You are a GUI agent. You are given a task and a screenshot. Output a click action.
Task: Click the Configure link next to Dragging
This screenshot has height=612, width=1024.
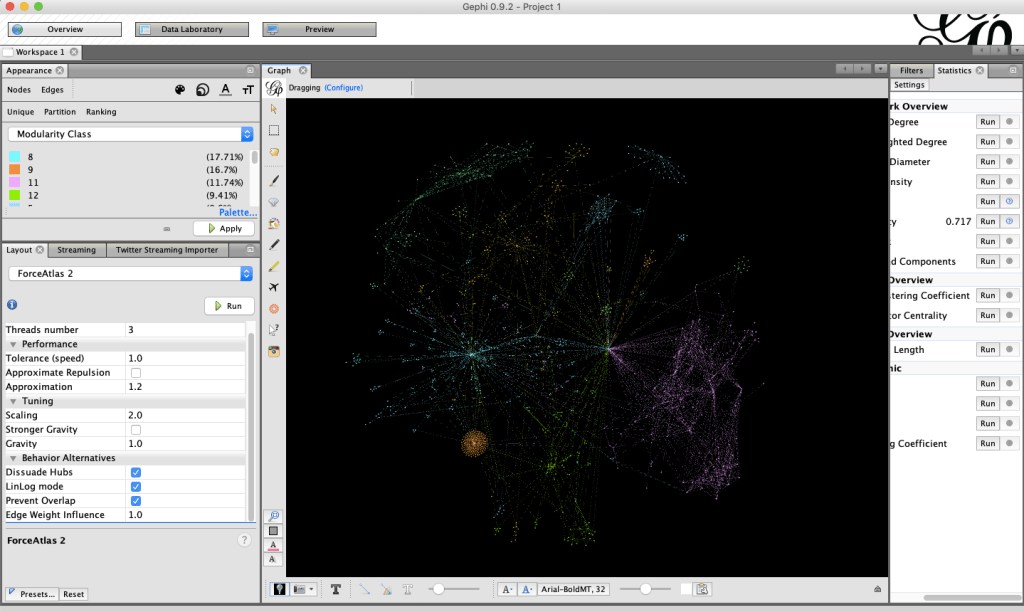[x=344, y=88]
